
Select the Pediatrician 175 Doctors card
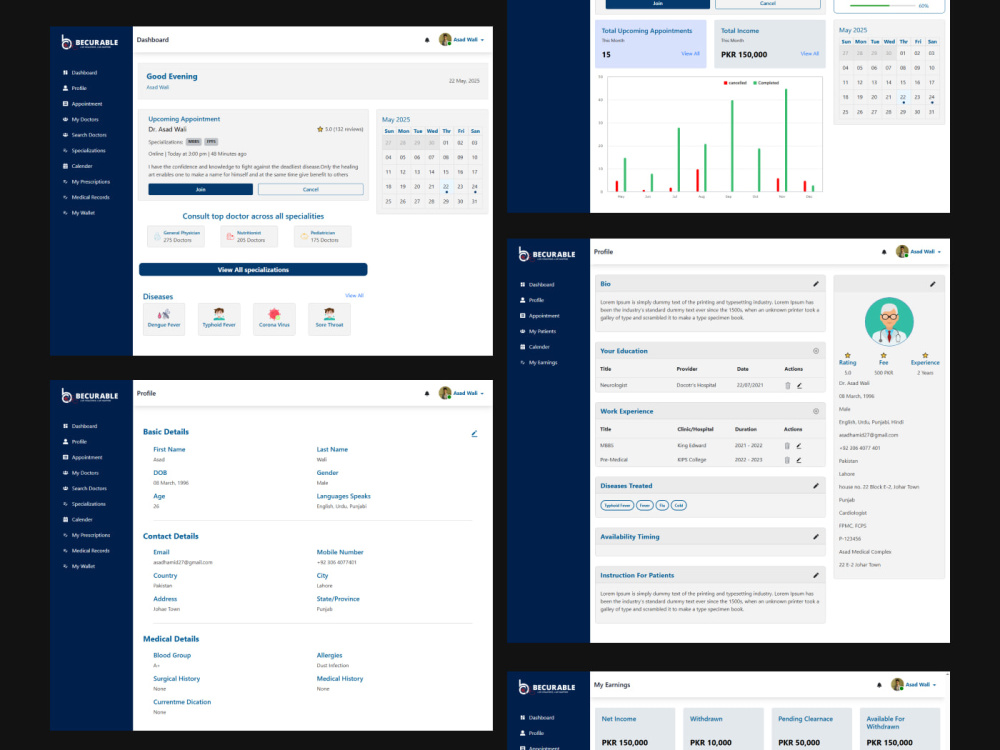tap(323, 237)
